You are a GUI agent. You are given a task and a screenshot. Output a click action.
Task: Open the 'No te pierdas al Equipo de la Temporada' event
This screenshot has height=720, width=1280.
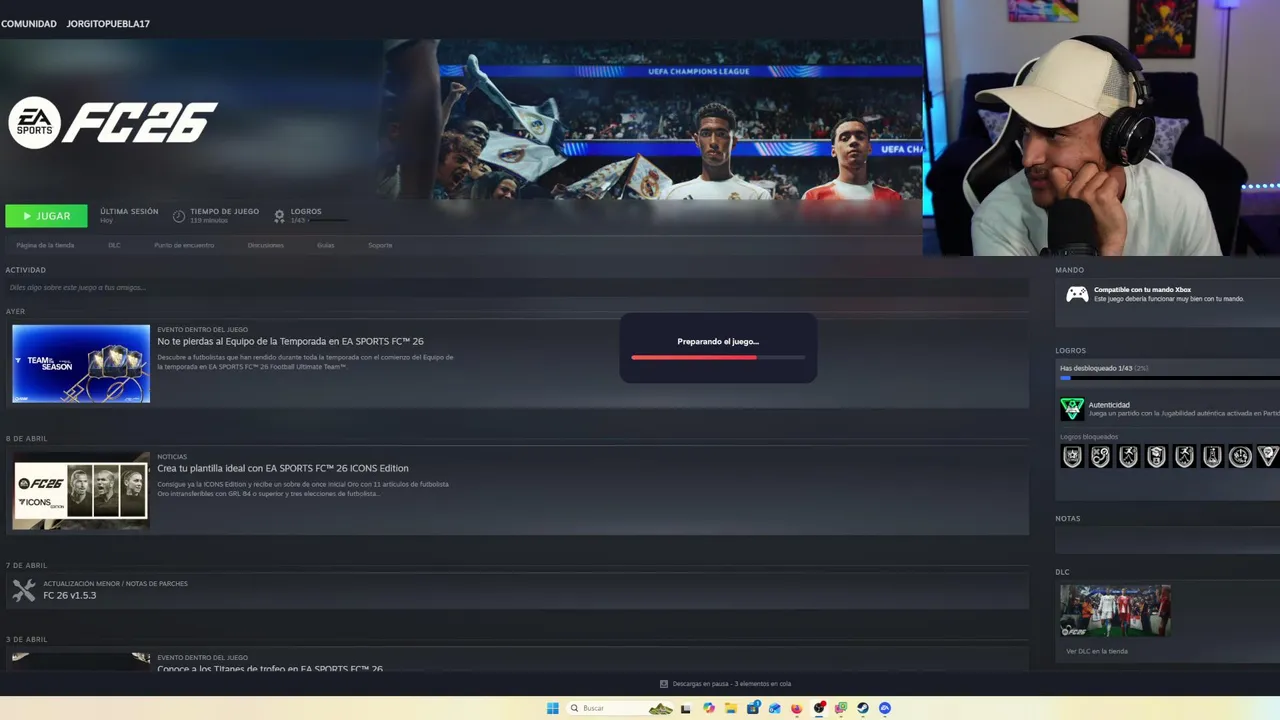pyautogui.click(x=290, y=341)
